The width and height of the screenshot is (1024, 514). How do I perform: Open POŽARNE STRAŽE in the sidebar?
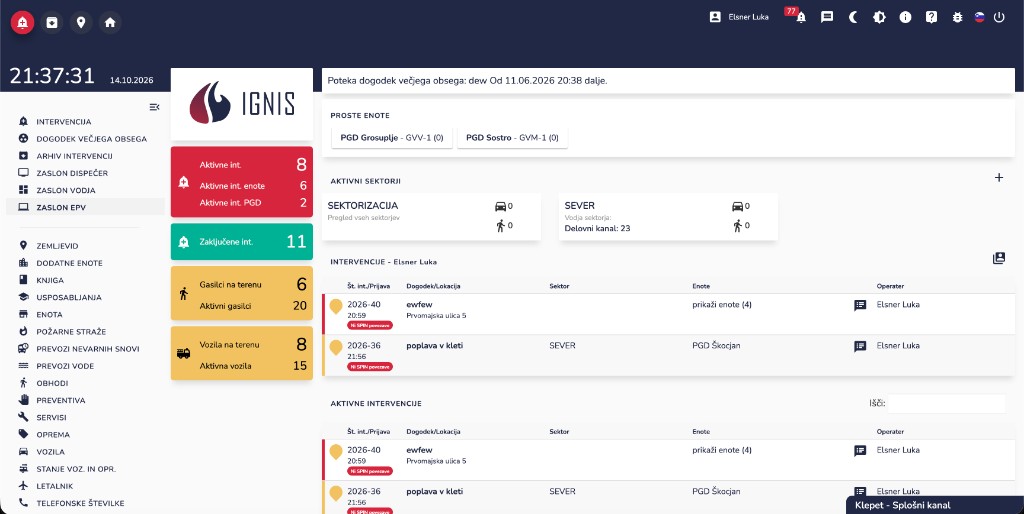tap(85, 331)
